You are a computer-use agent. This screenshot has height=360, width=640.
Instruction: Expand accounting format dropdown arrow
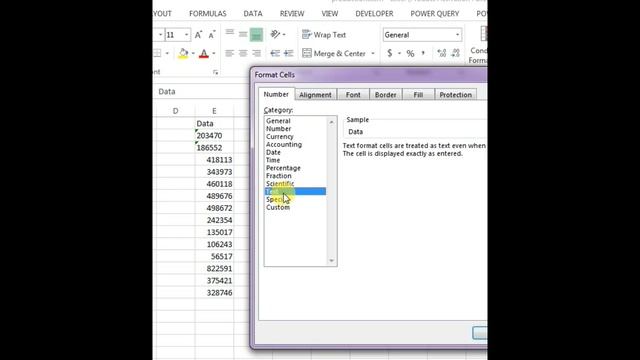tap(399, 53)
